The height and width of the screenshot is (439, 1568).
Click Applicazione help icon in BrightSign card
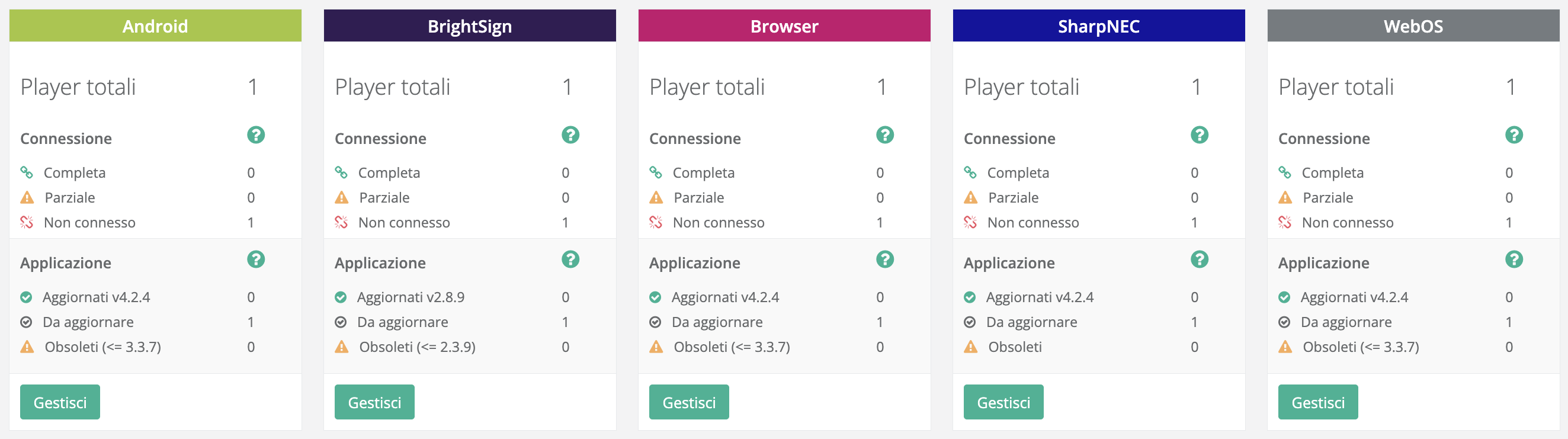click(570, 259)
